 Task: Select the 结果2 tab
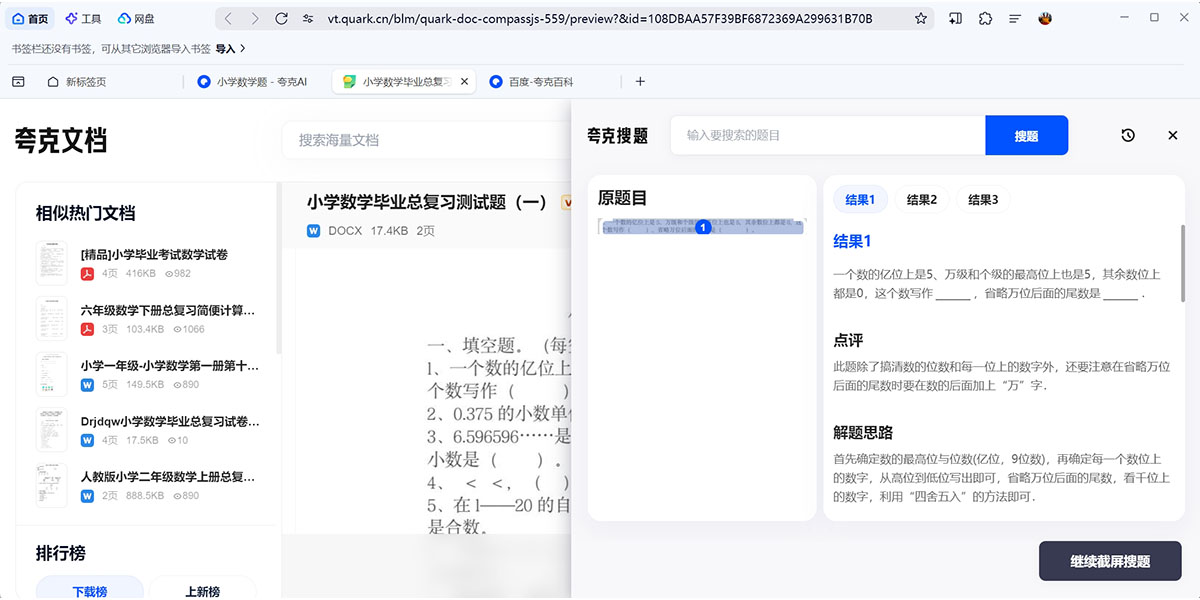[x=922, y=200]
